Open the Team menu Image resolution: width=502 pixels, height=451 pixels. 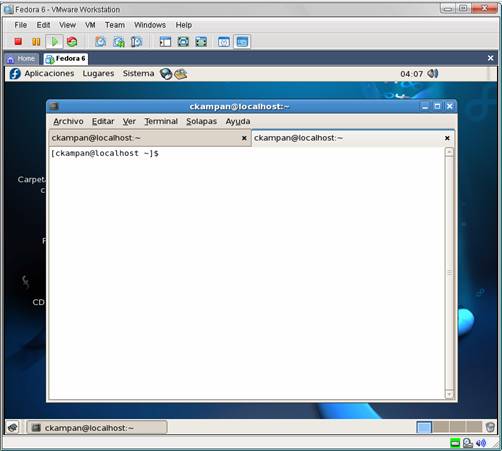pyautogui.click(x=115, y=25)
